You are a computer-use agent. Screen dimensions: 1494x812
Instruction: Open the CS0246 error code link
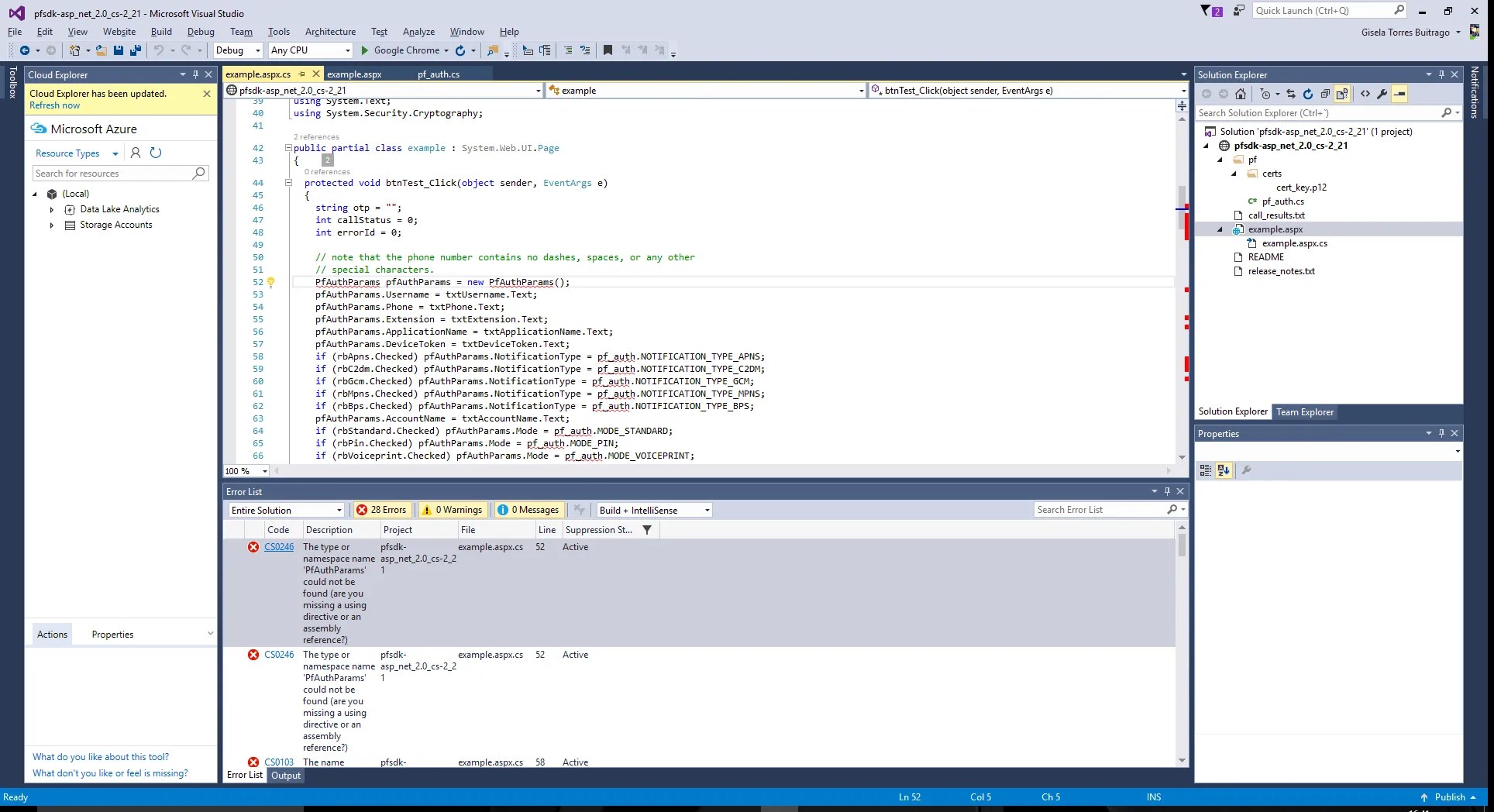[279, 547]
